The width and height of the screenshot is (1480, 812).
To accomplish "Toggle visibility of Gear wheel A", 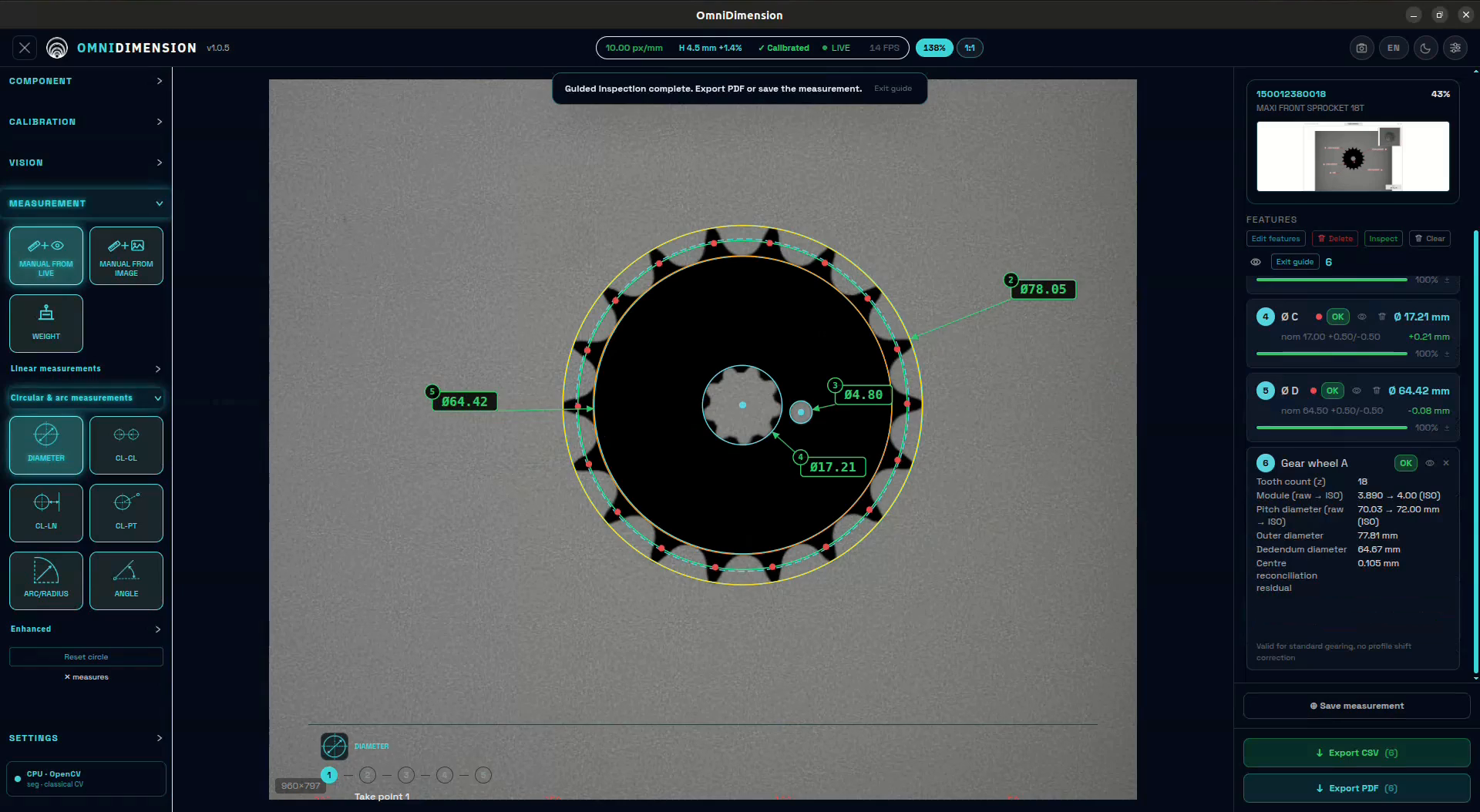I will (x=1430, y=463).
